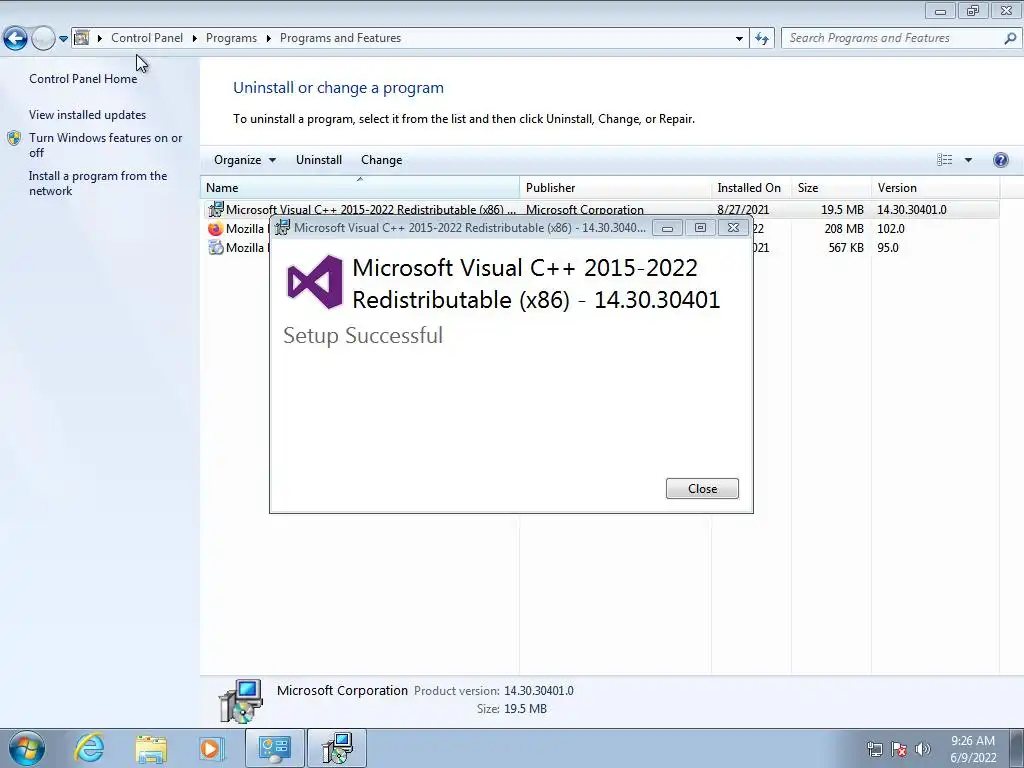
Task: Open Windows Explorer from taskbar
Action: [151, 748]
